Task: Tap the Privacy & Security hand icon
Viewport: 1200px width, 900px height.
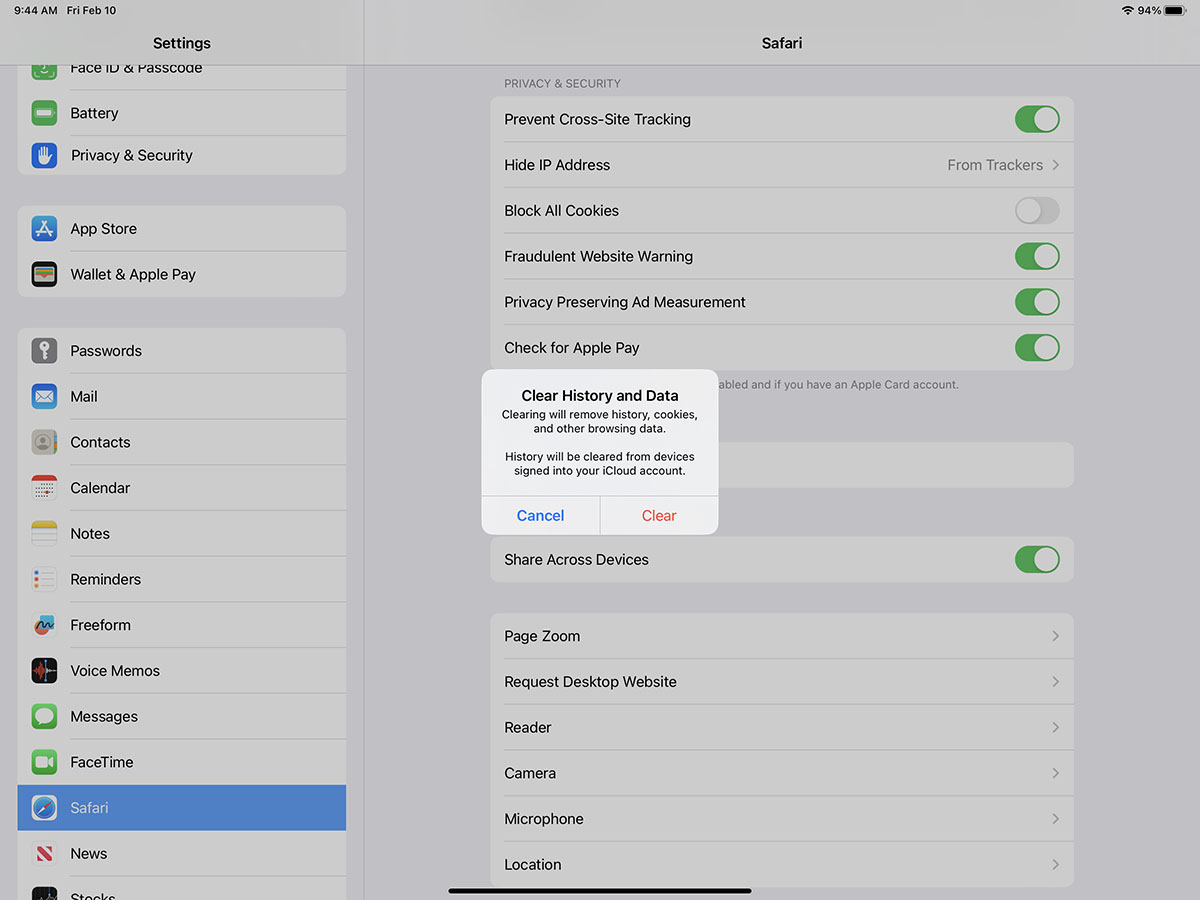Action: pos(44,155)
